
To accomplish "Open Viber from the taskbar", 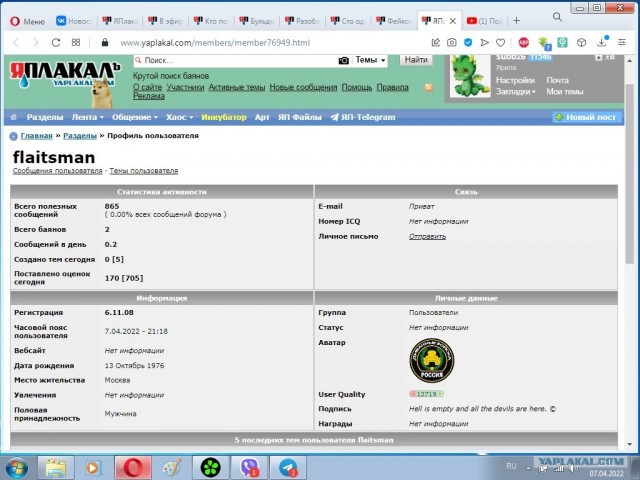I will tap(249, 468).
